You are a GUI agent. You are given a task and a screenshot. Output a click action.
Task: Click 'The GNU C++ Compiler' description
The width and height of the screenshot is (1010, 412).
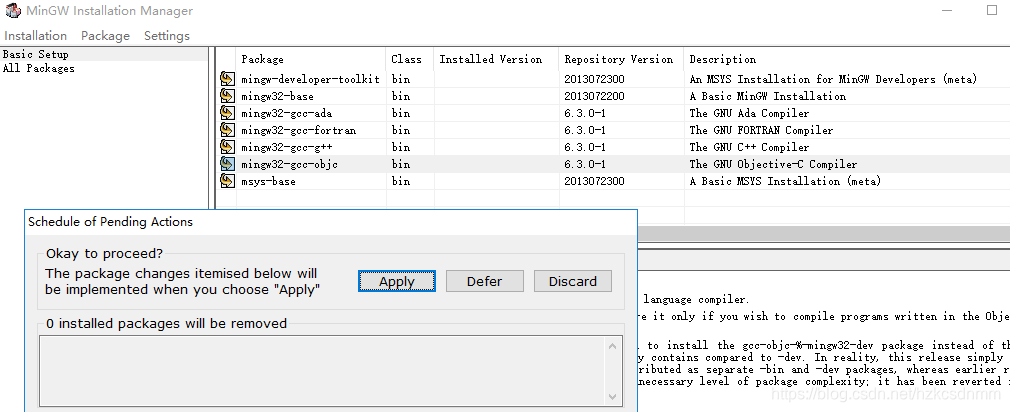click(749, 147)
